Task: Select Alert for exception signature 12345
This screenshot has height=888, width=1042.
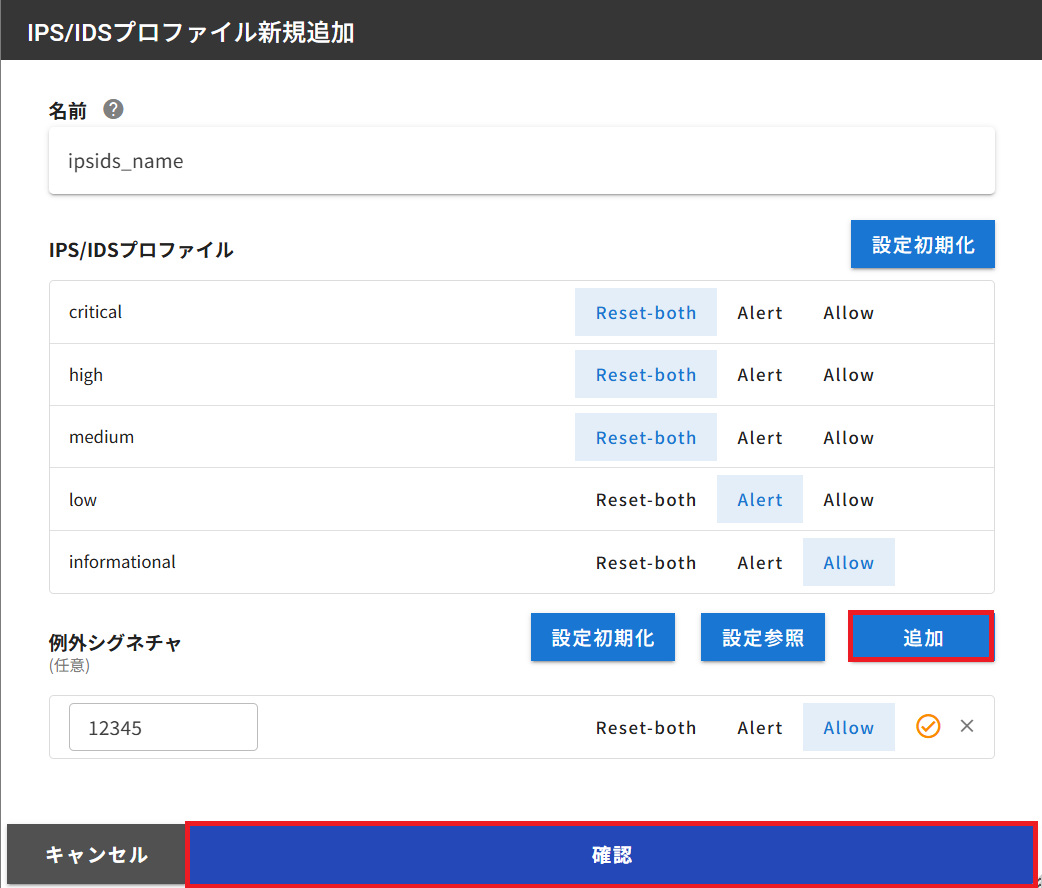Action: click(759, 727)
